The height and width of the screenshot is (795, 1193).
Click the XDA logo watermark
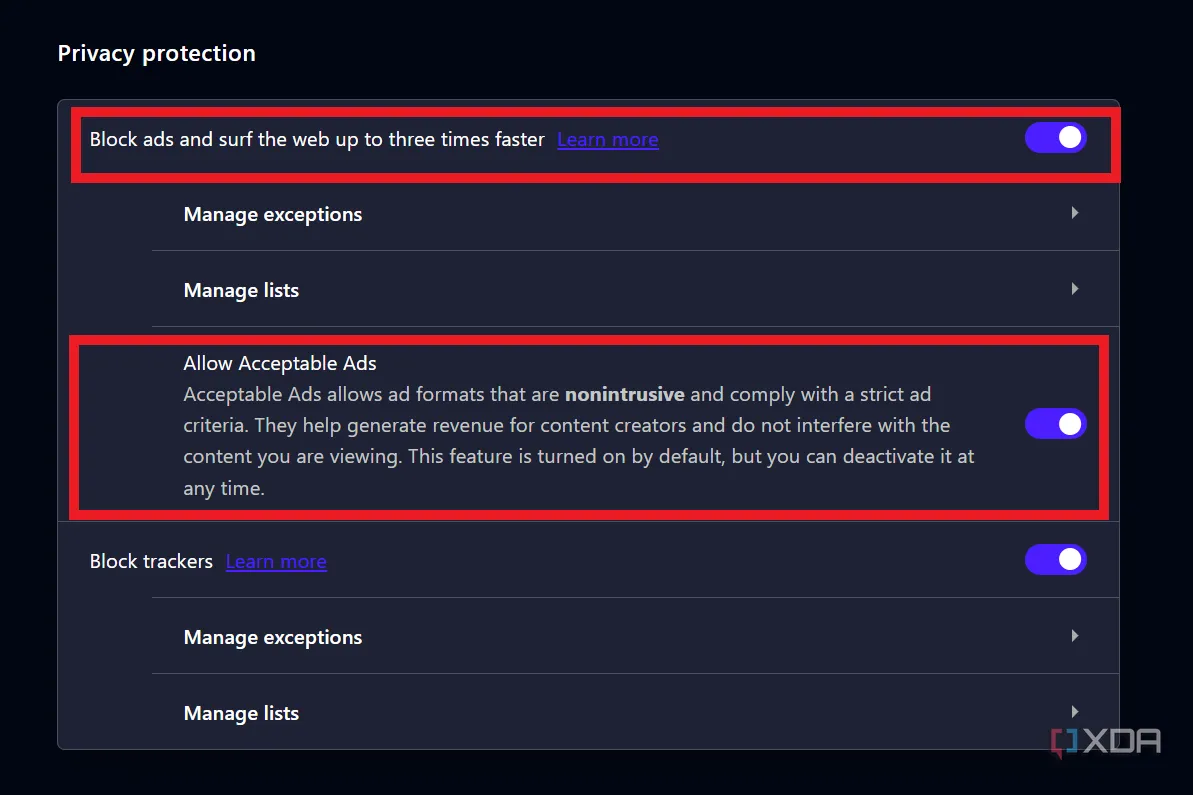1107,742
